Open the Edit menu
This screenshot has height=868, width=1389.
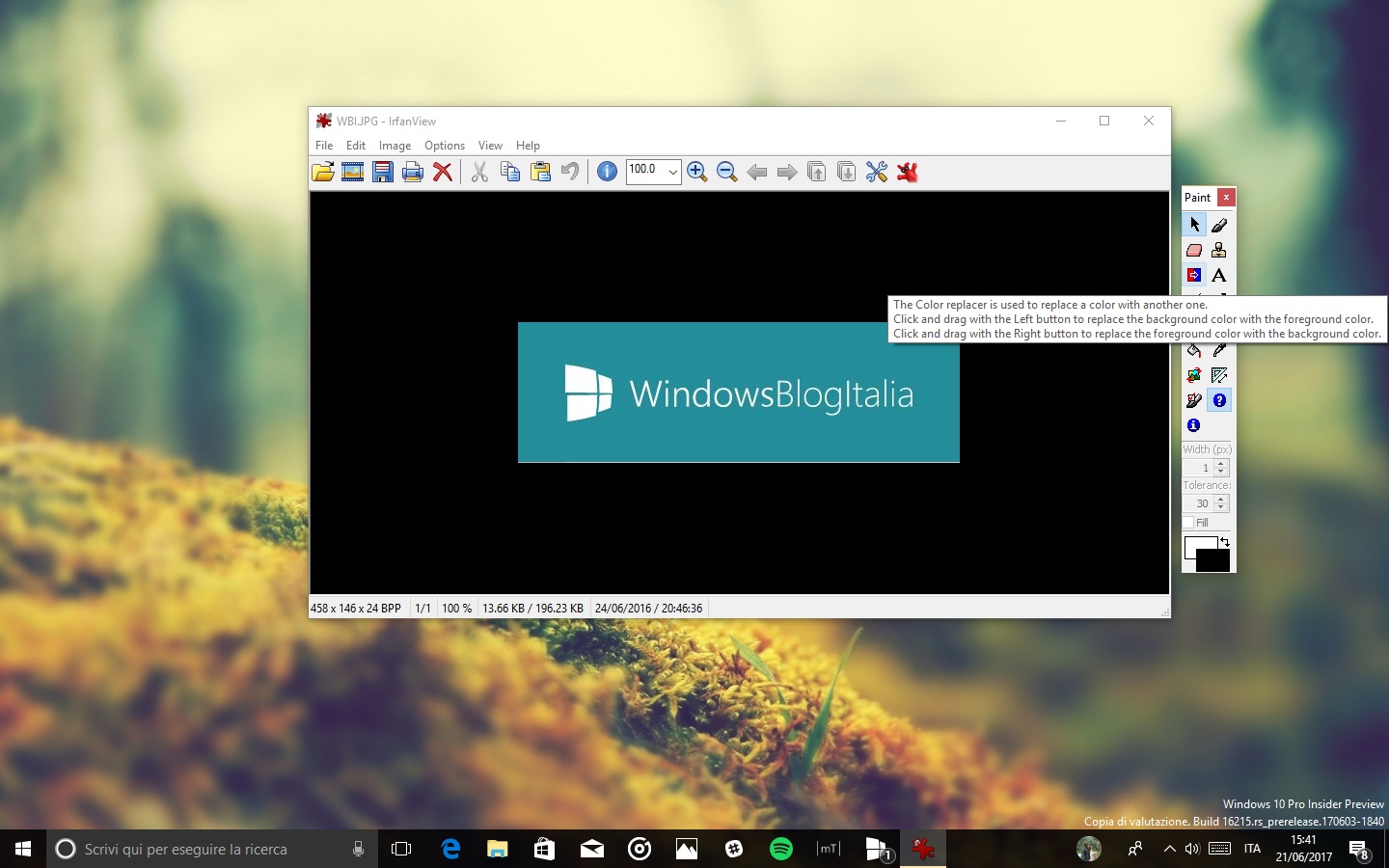click(356, 146)
